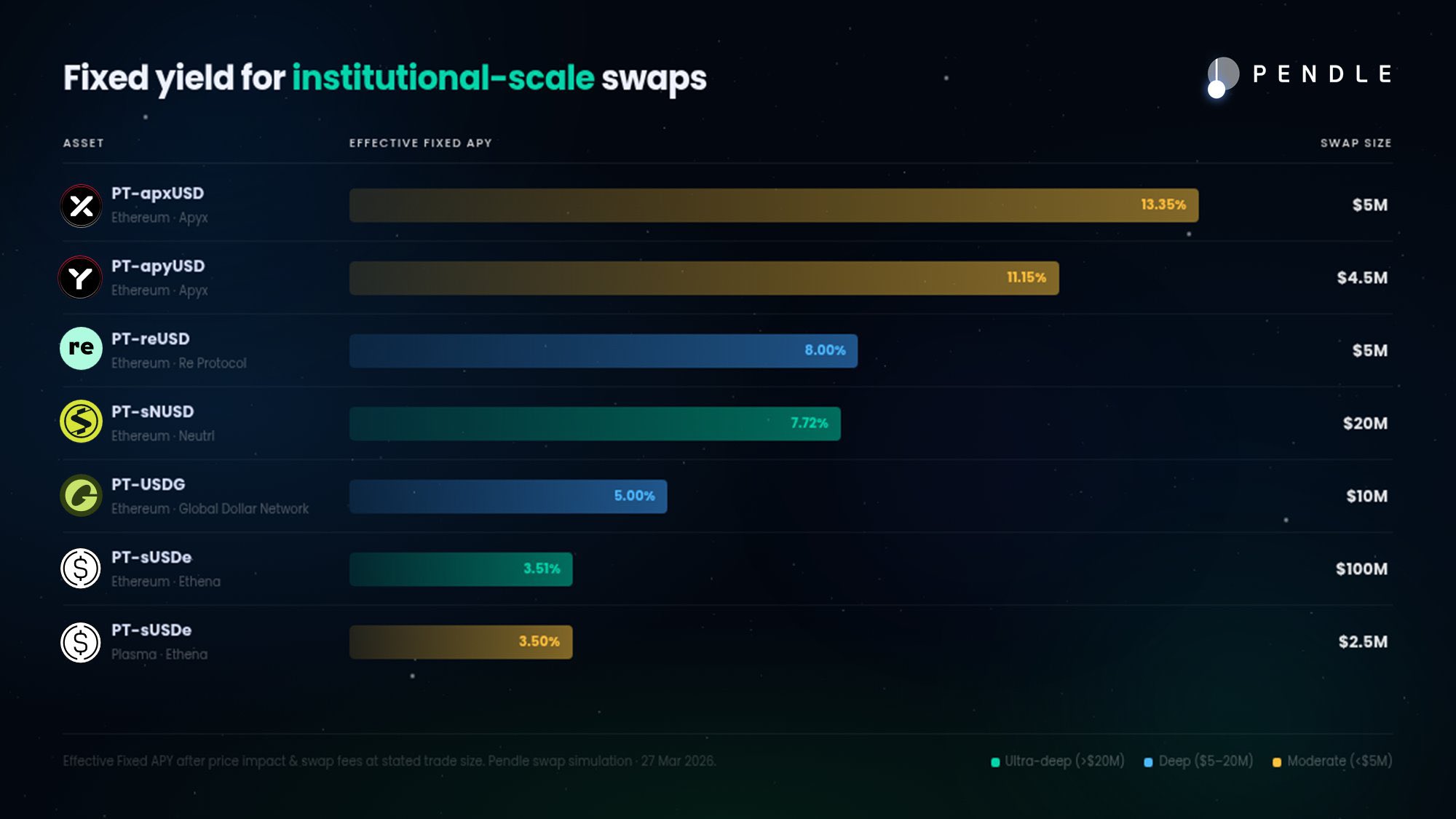This screenshot has width=1456, height=819.
Task: Click the $100M swap size value
Action: pos(1361,569)
